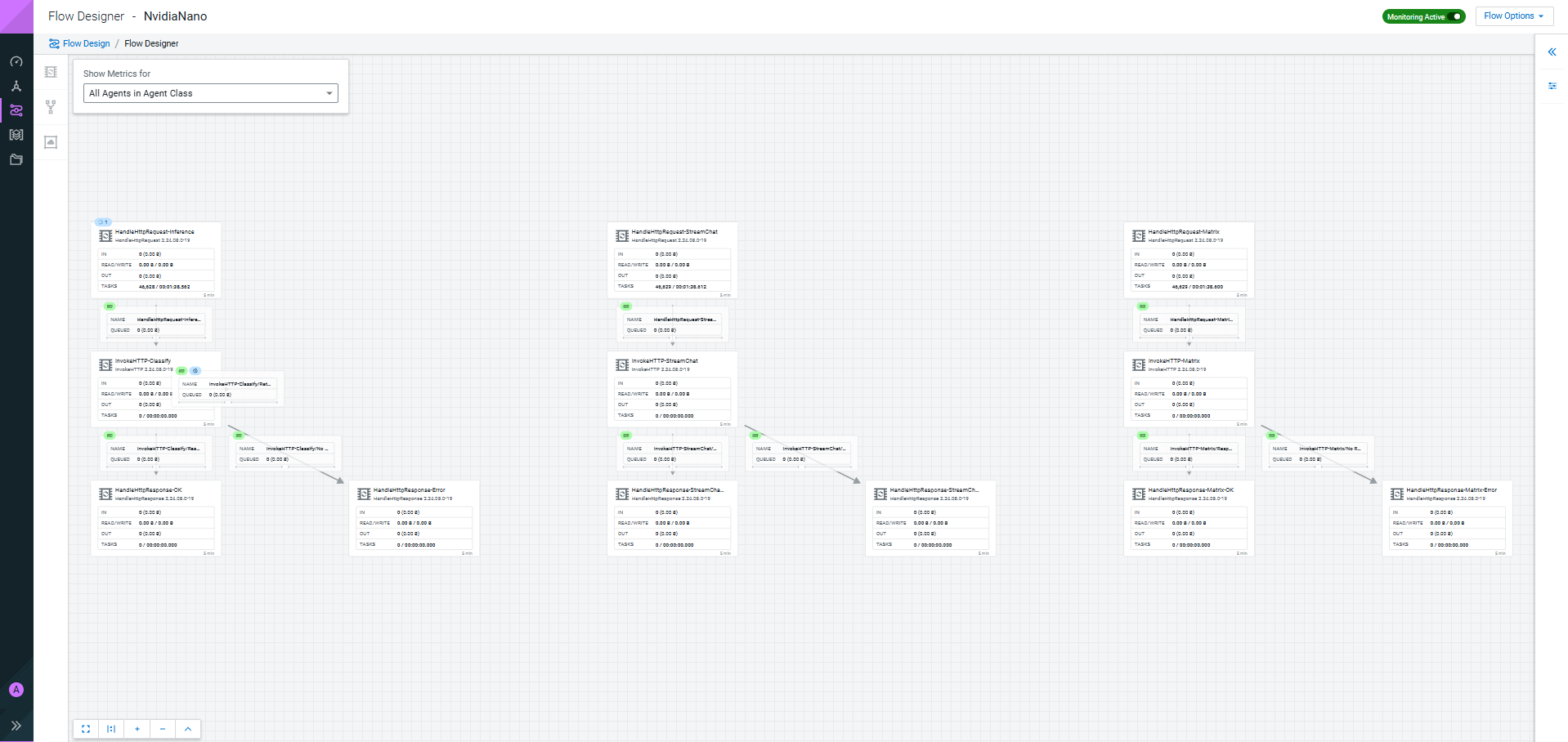Click the TASKS value in HandleHttpRequest-Matrix
1568x742 pixels.
coord(1198,287)
